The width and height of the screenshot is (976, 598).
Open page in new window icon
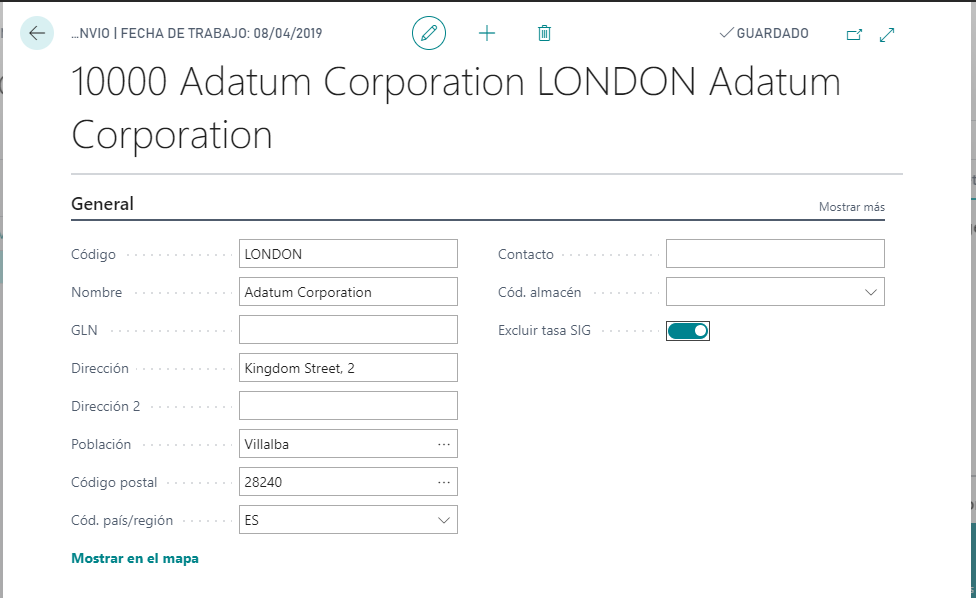854,34
